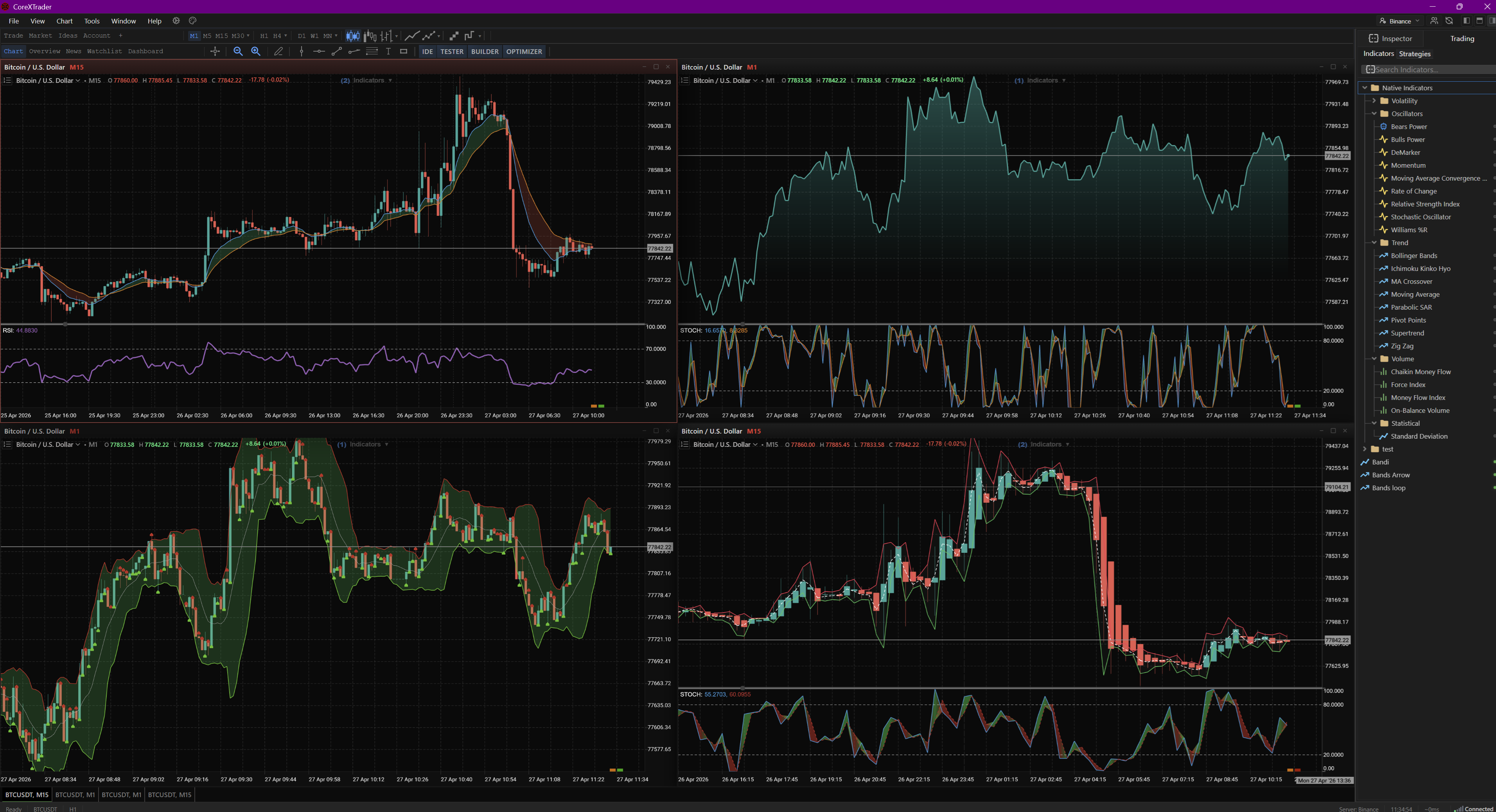Viewport: 1496px width, 812px height.
Task: Select the Bollinger Bands indicator
Action: [x=1413, y=256]
